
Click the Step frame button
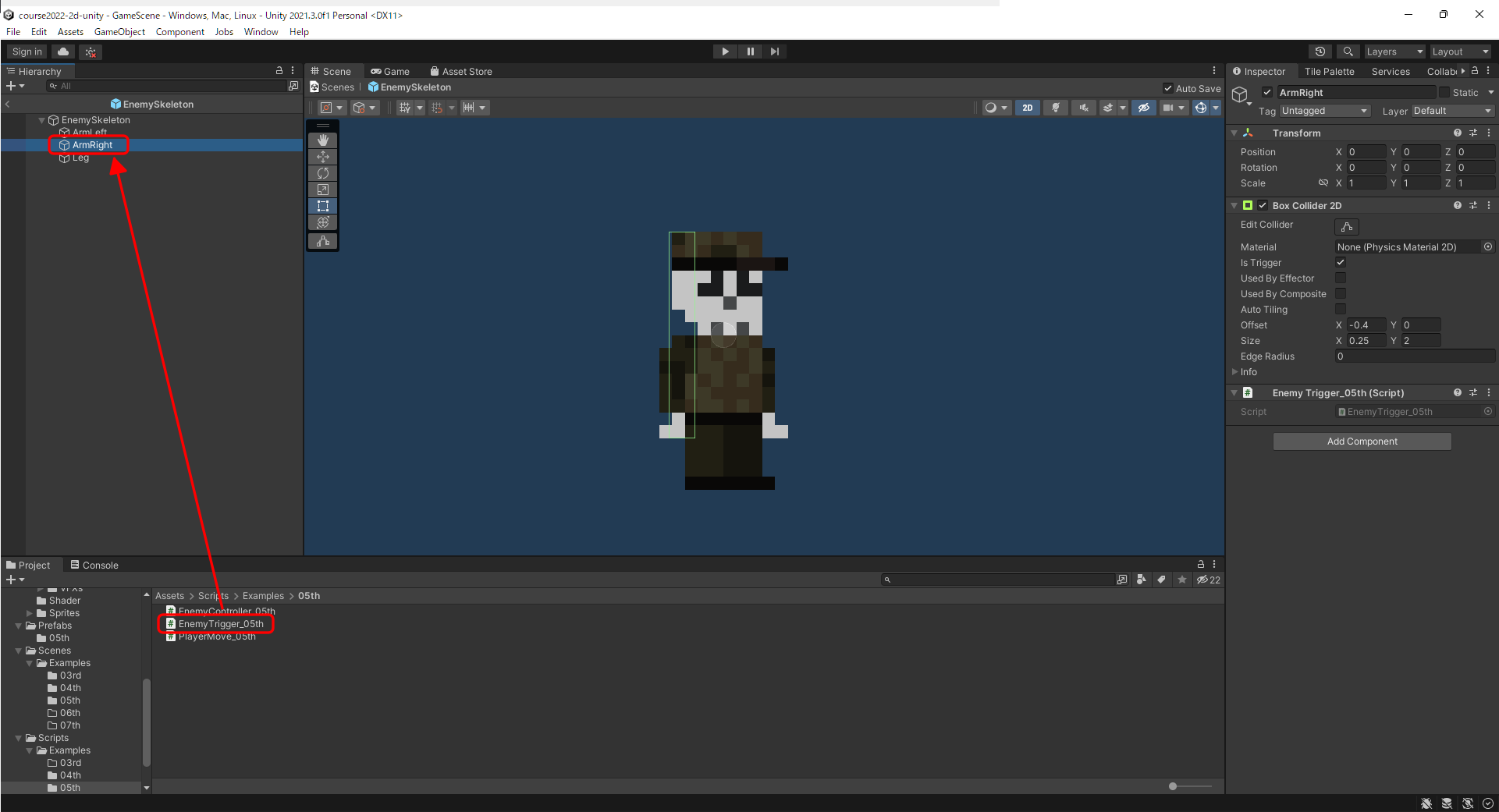coord(774,51)
